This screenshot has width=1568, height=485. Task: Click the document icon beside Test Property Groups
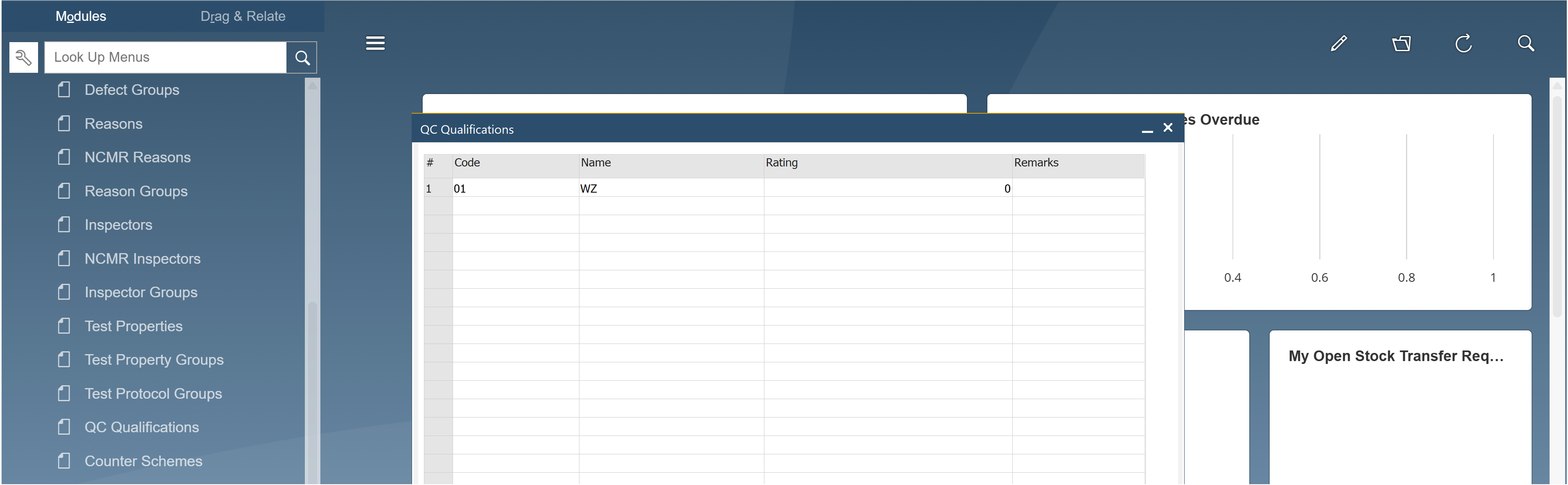[x=64, y=360]
